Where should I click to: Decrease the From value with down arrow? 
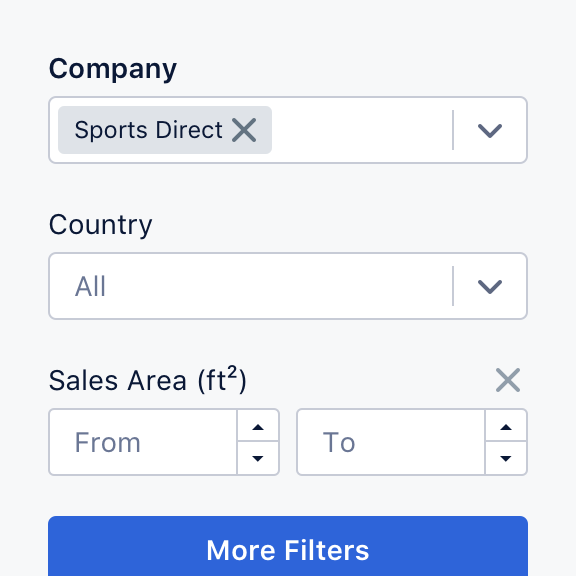258,458
